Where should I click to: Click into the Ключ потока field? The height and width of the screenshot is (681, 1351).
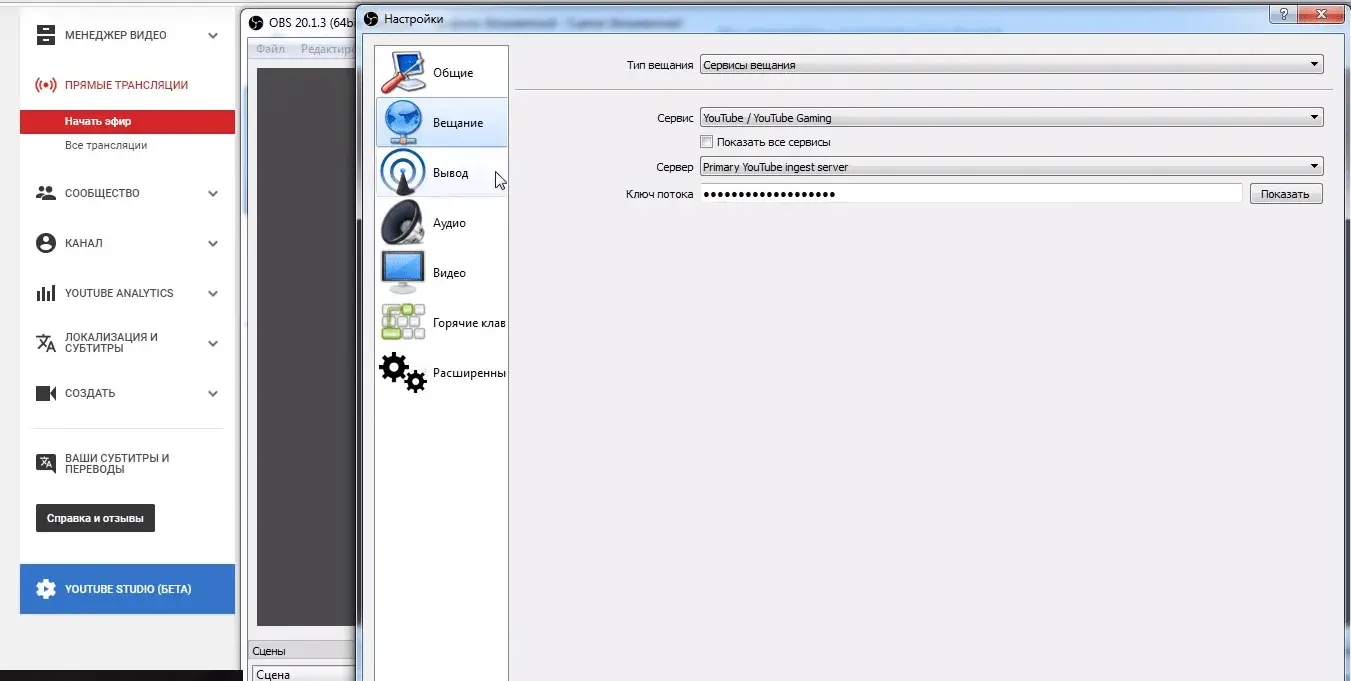tap(971, 194)
